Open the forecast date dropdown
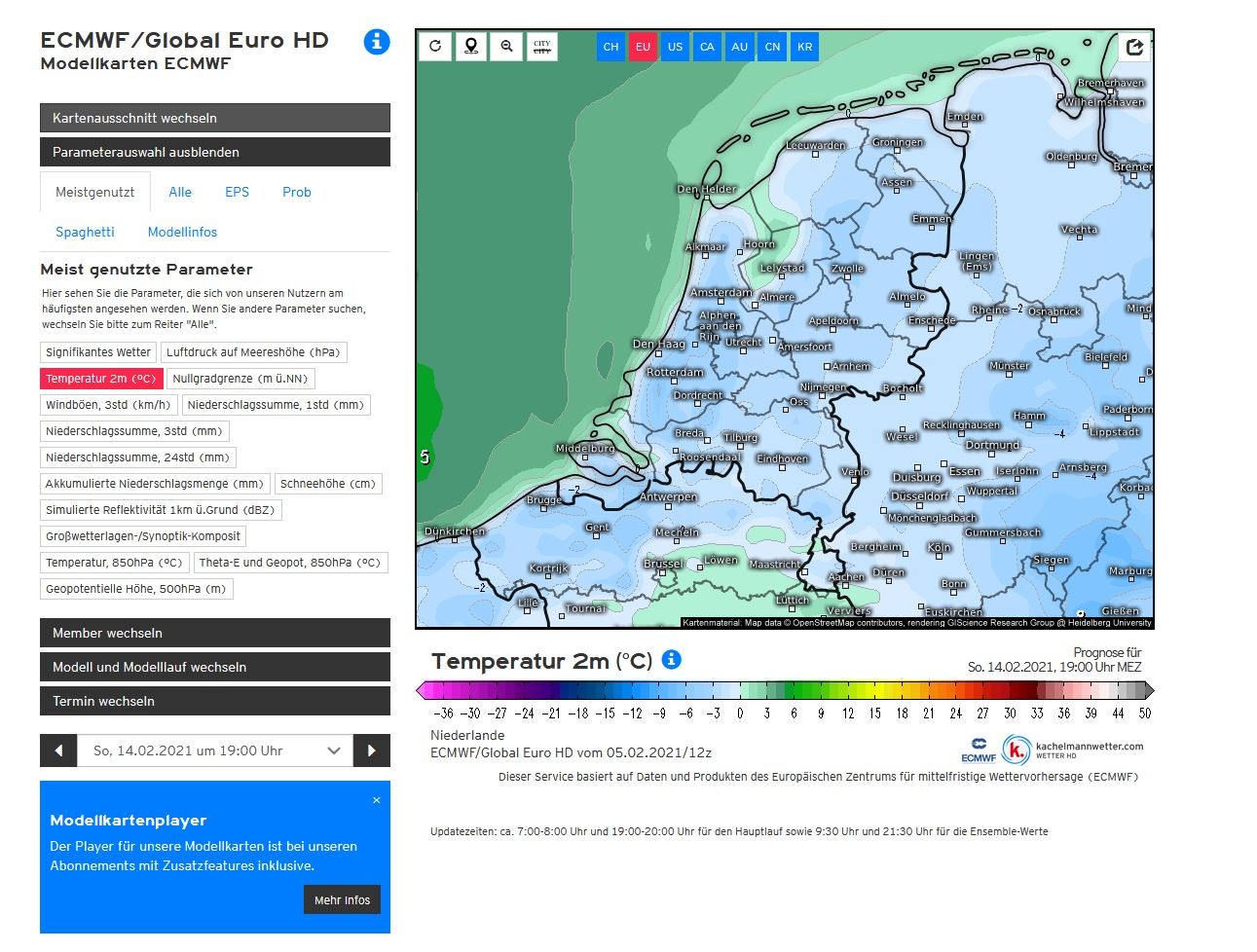The image size is (1257, 952). (214, 751)
